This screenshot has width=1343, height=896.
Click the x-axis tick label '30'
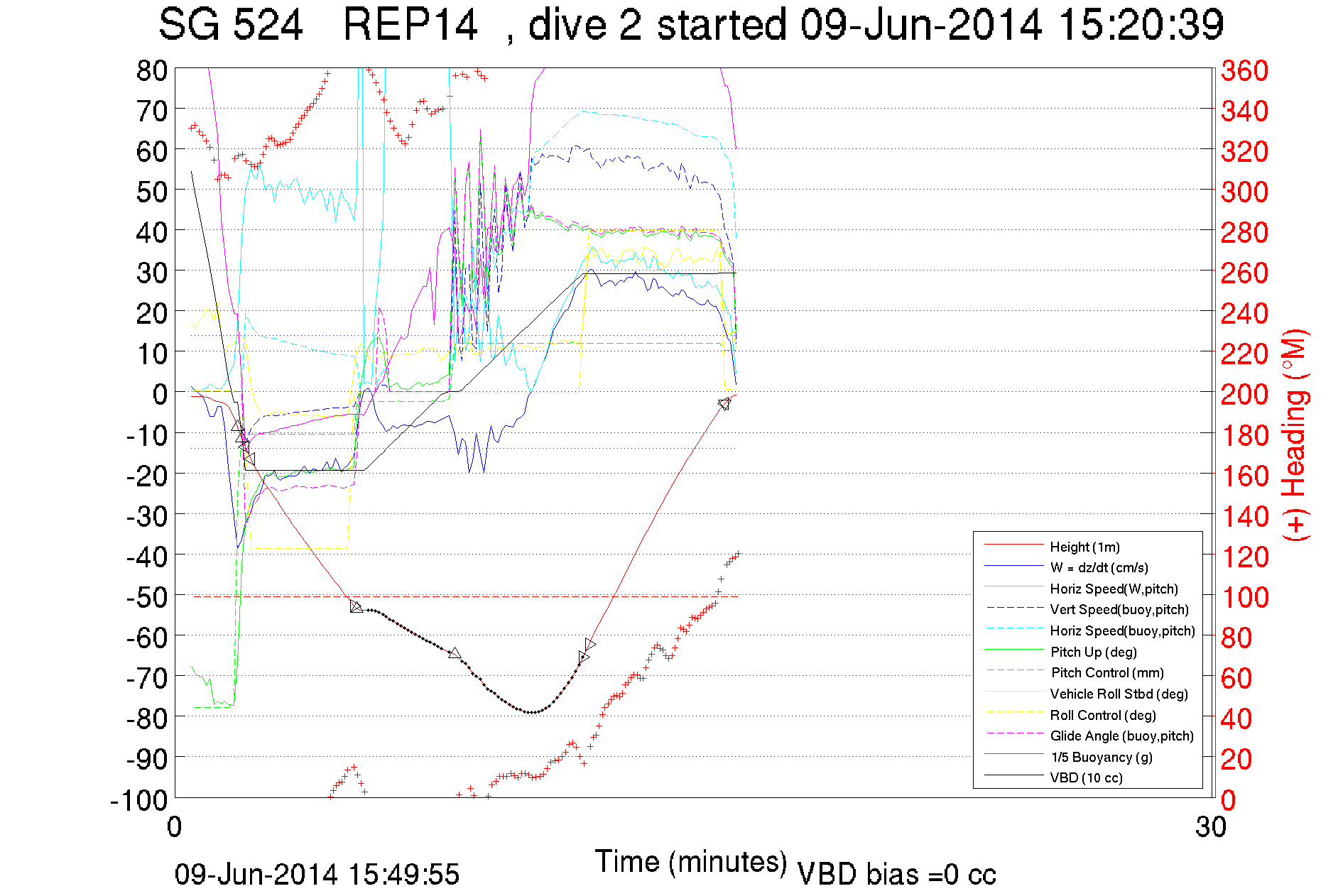[x=1211, y=827]
